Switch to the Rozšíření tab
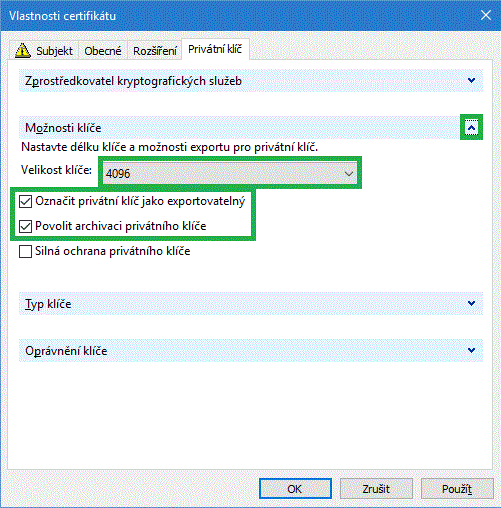501x508 pixels. click(x=155, y=51)
